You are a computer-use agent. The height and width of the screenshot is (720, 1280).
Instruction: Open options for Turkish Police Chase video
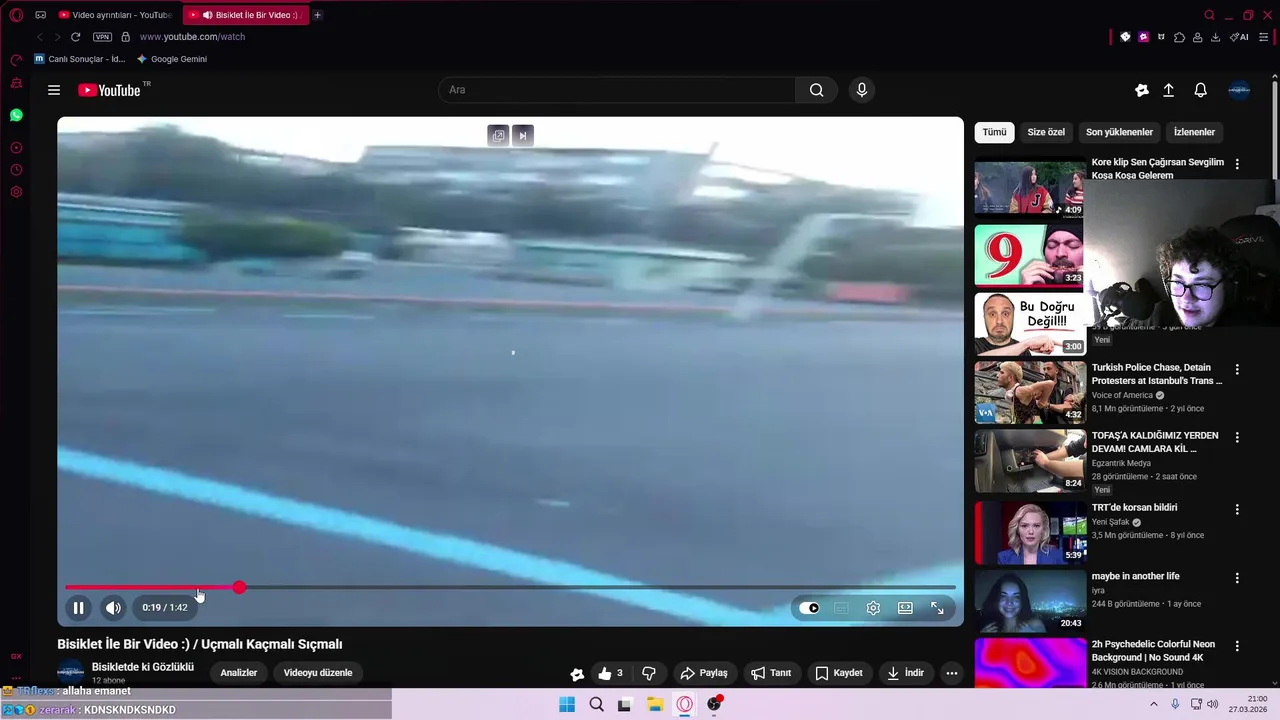pos(1237,369)
